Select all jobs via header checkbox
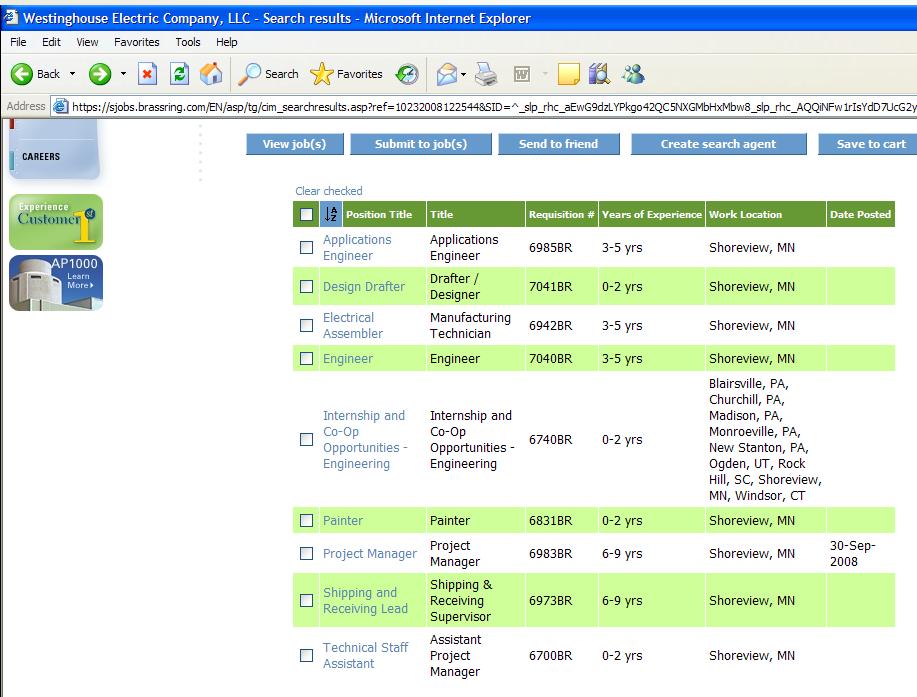This screenshot has width=917, height=697. pyautogui.click(x=307, y=214)
